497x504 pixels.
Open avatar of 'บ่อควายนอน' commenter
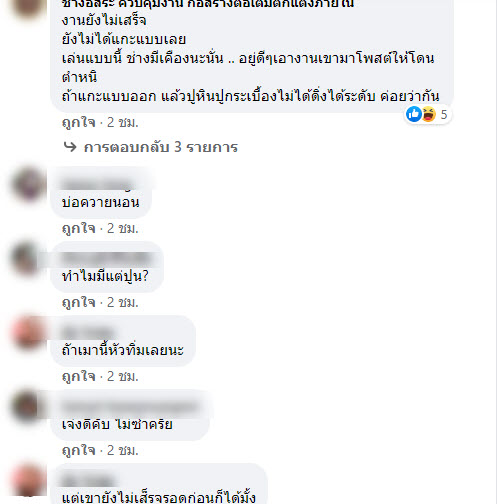pyautogui.click(x=28, y=185)
